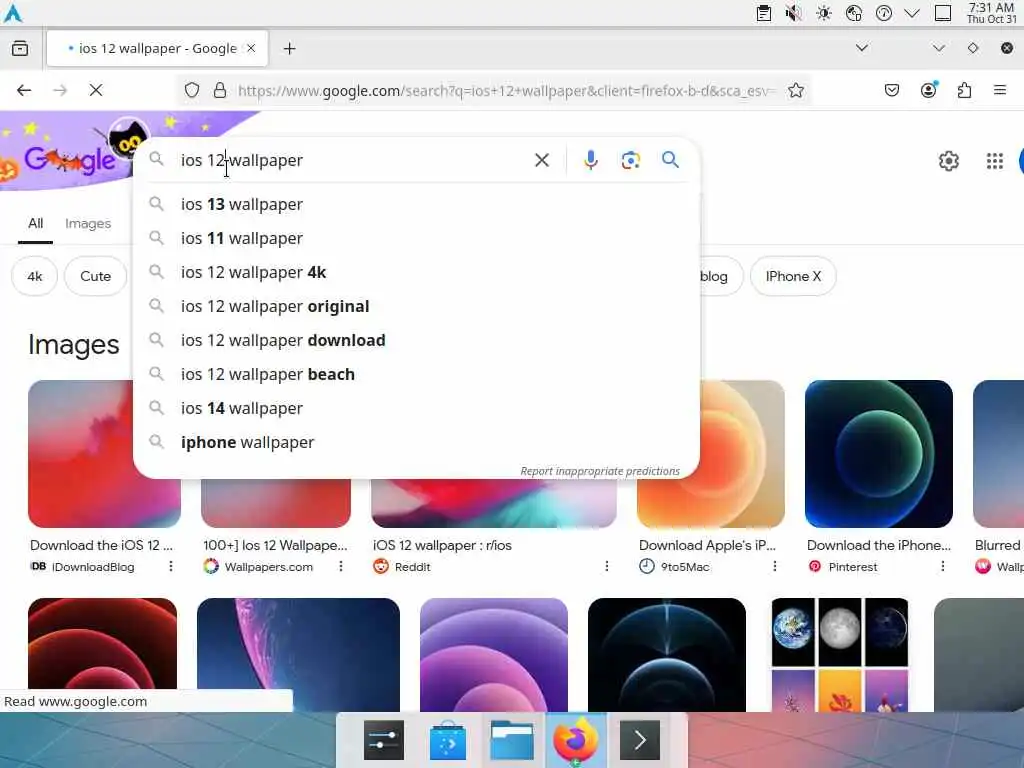The image size is (1024, 768).
Task: Open more options for Pinterest result
Action: coord(942,566)
